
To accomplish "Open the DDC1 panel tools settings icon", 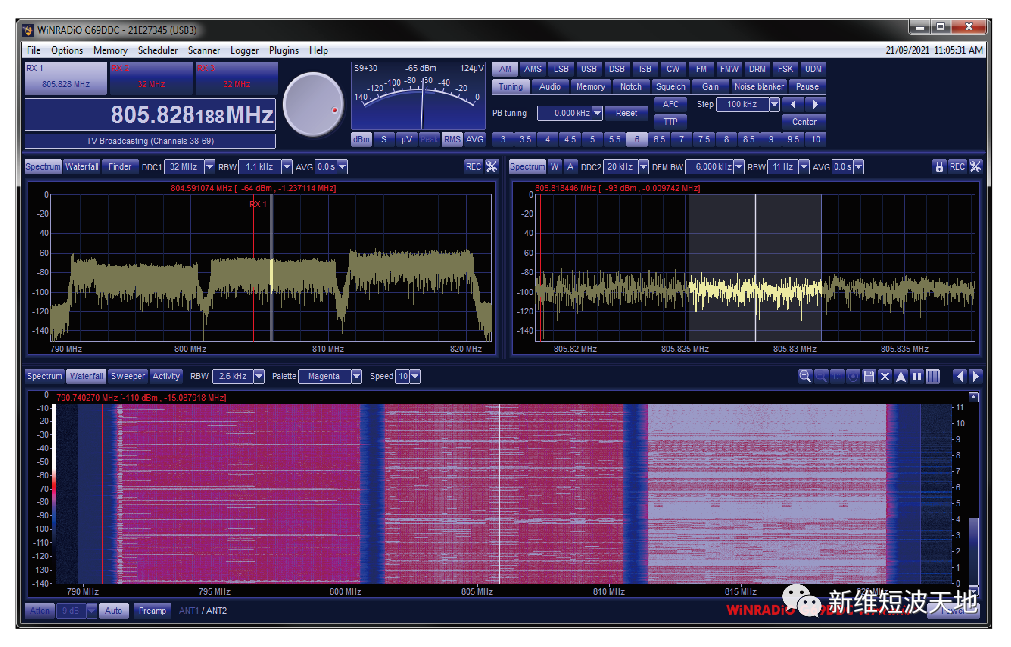I will (491, 166).
